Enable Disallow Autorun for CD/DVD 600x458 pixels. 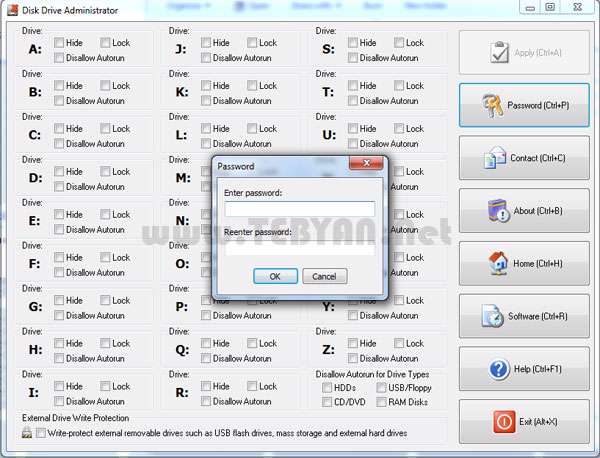(x=327, y=402)
